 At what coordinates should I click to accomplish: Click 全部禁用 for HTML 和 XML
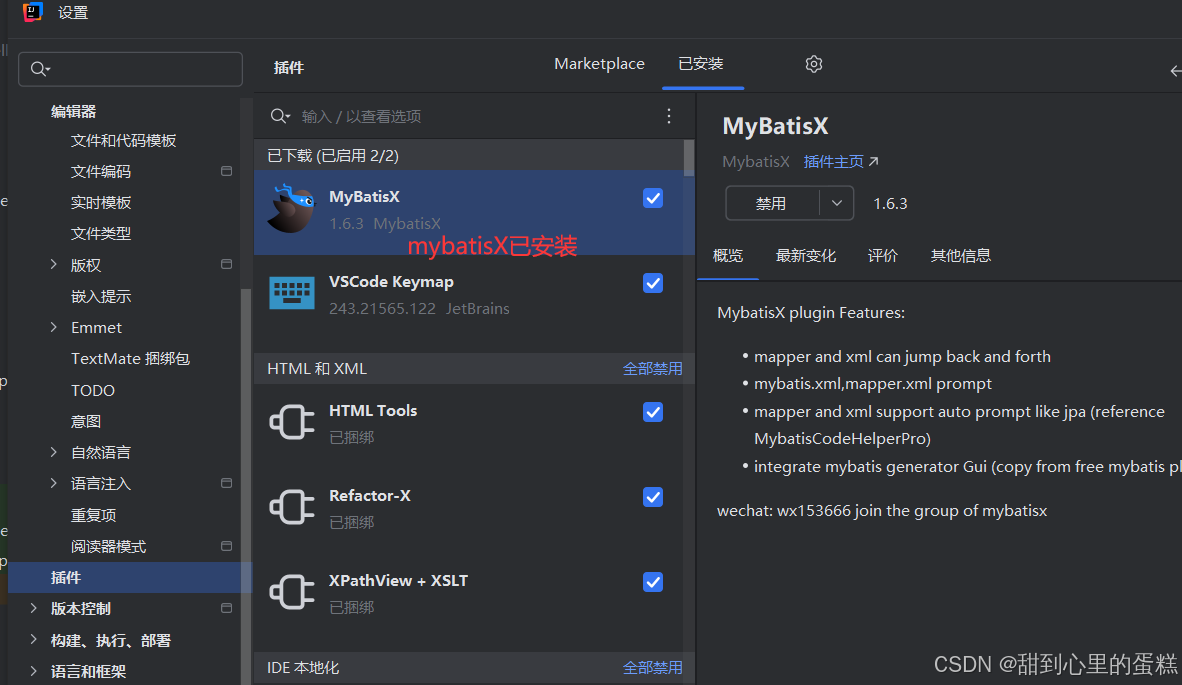pyautogui.click(x=653, y=368)
